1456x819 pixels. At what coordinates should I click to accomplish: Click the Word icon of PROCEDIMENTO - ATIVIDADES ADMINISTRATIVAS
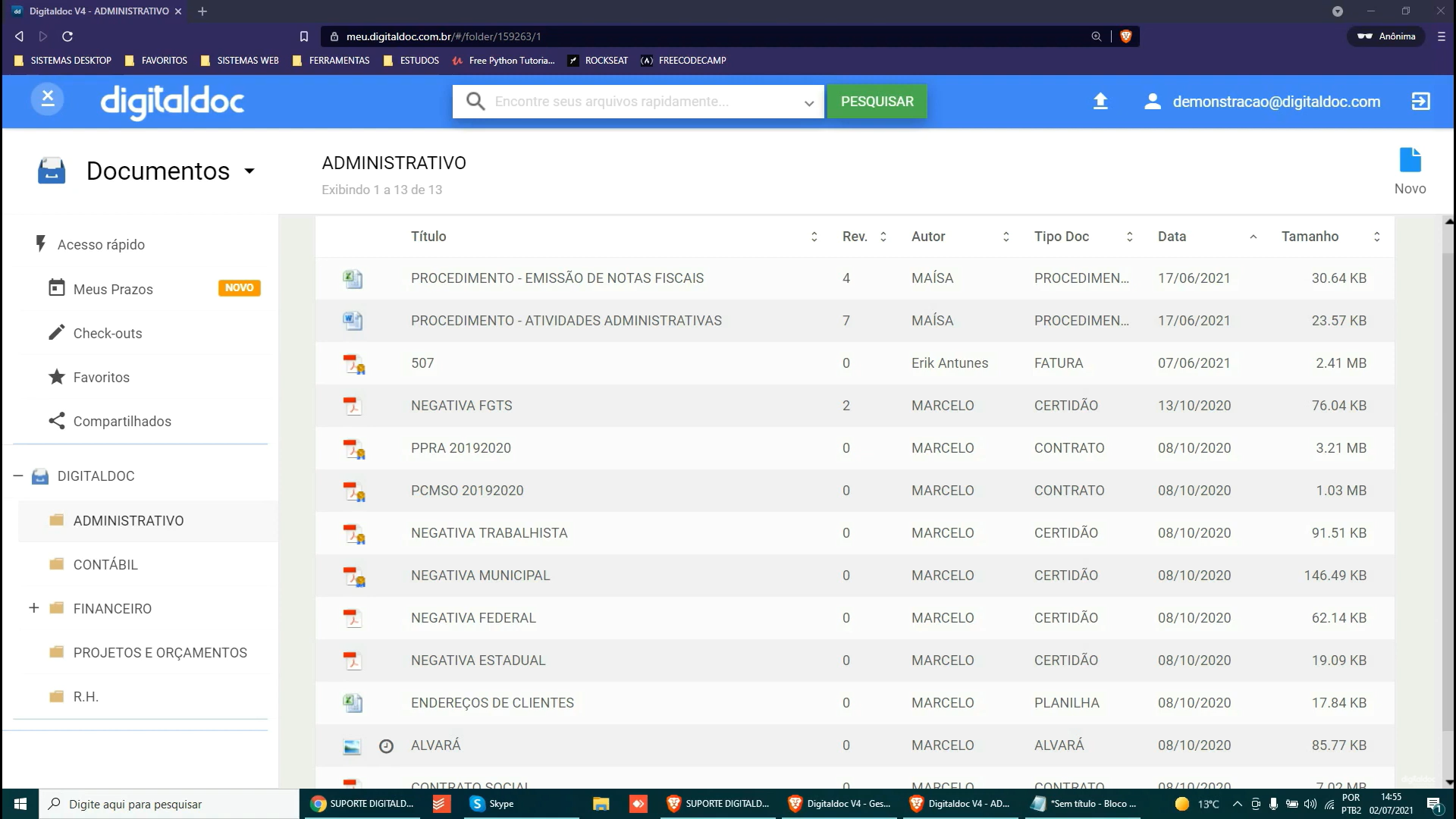coord(352,321)
